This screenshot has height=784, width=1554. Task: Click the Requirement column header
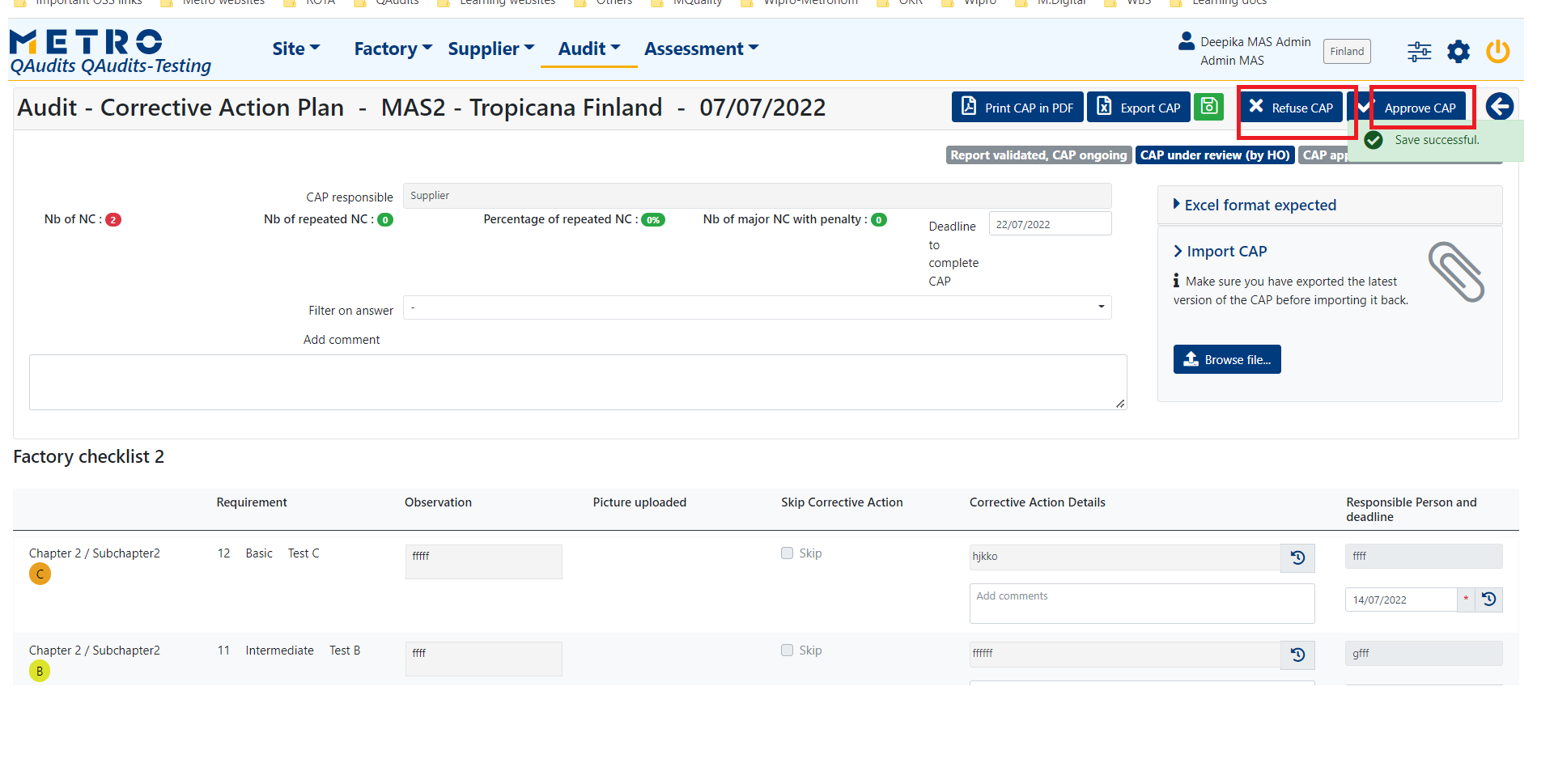pos(251,502)
